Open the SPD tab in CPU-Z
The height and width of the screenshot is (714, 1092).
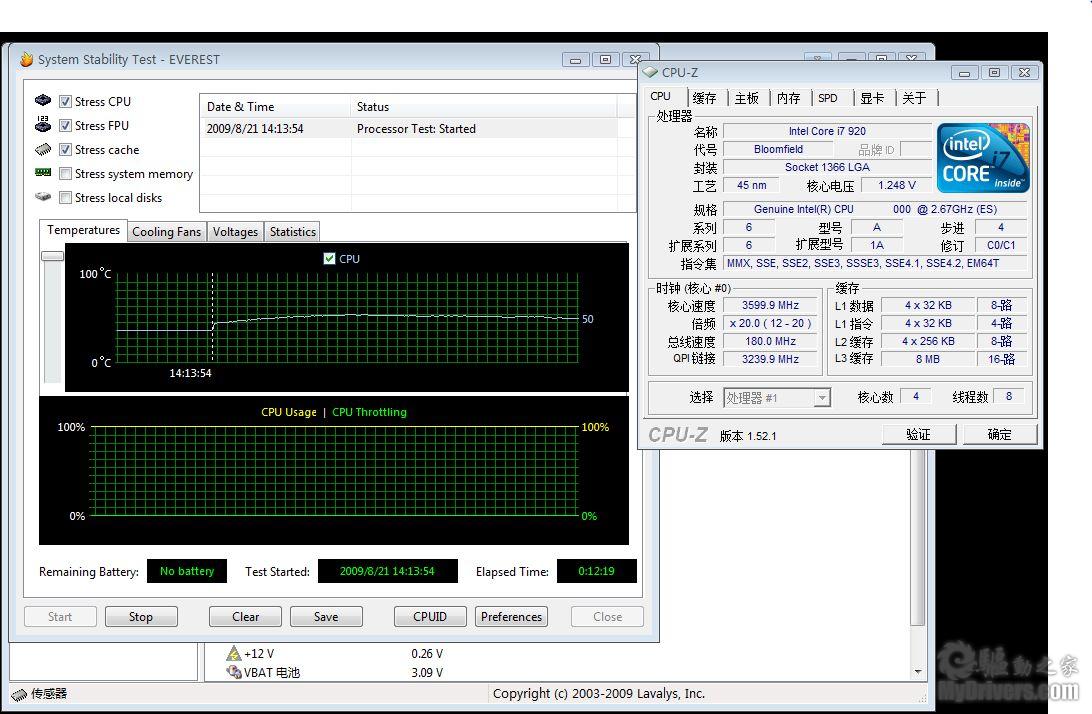coord(828,98)
